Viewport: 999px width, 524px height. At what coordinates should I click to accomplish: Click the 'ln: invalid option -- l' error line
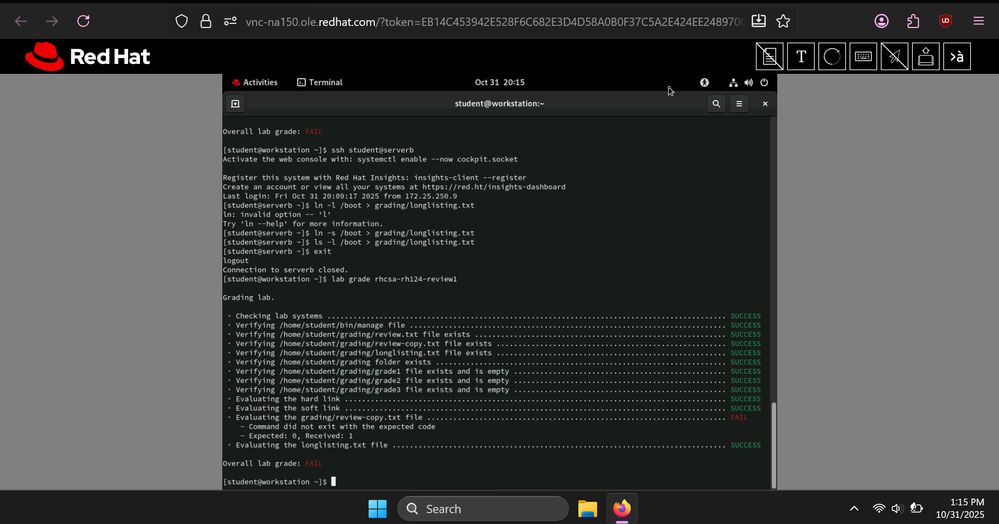coord(277,215)
